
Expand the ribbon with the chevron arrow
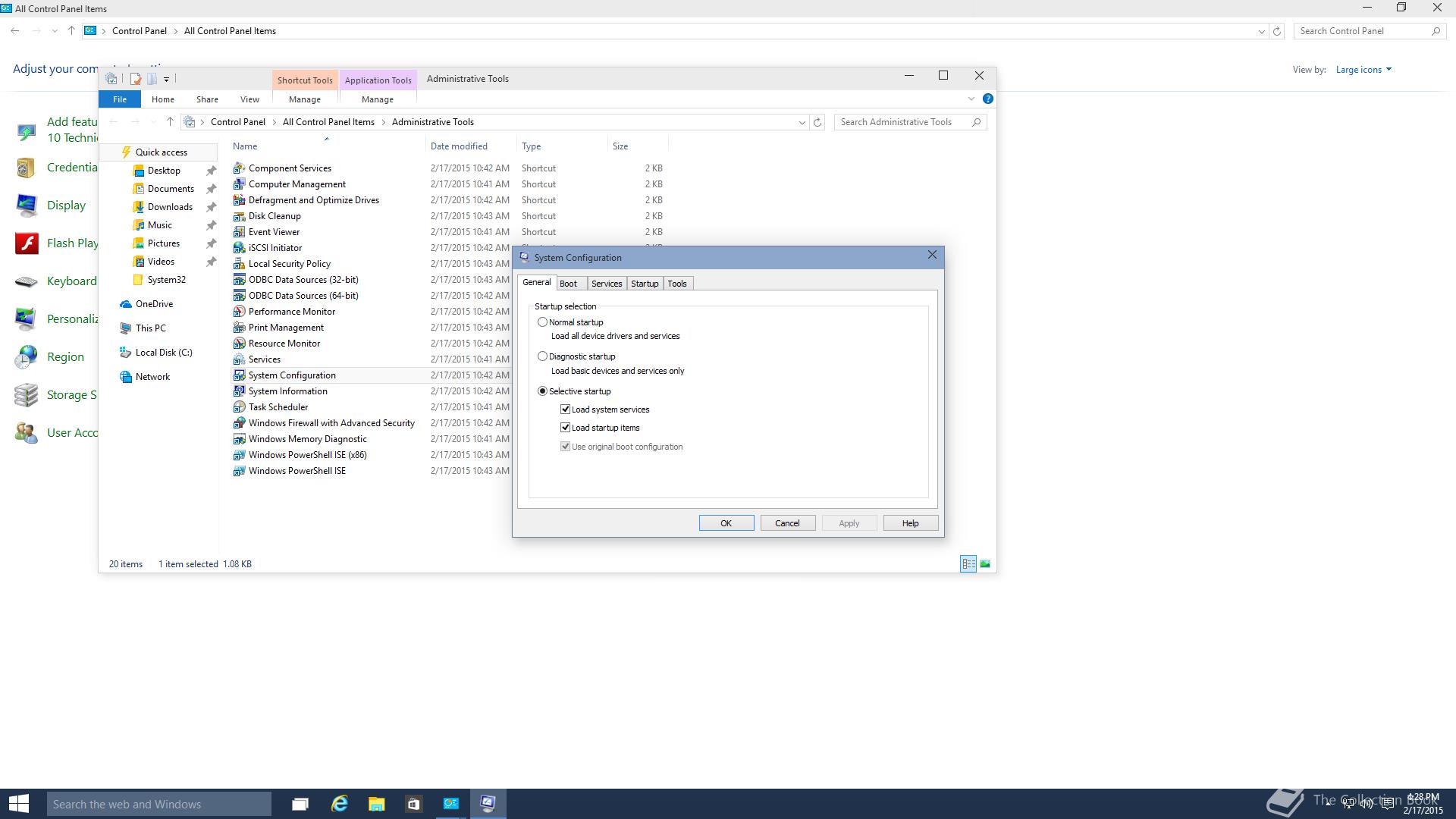[x=971, y=99]
